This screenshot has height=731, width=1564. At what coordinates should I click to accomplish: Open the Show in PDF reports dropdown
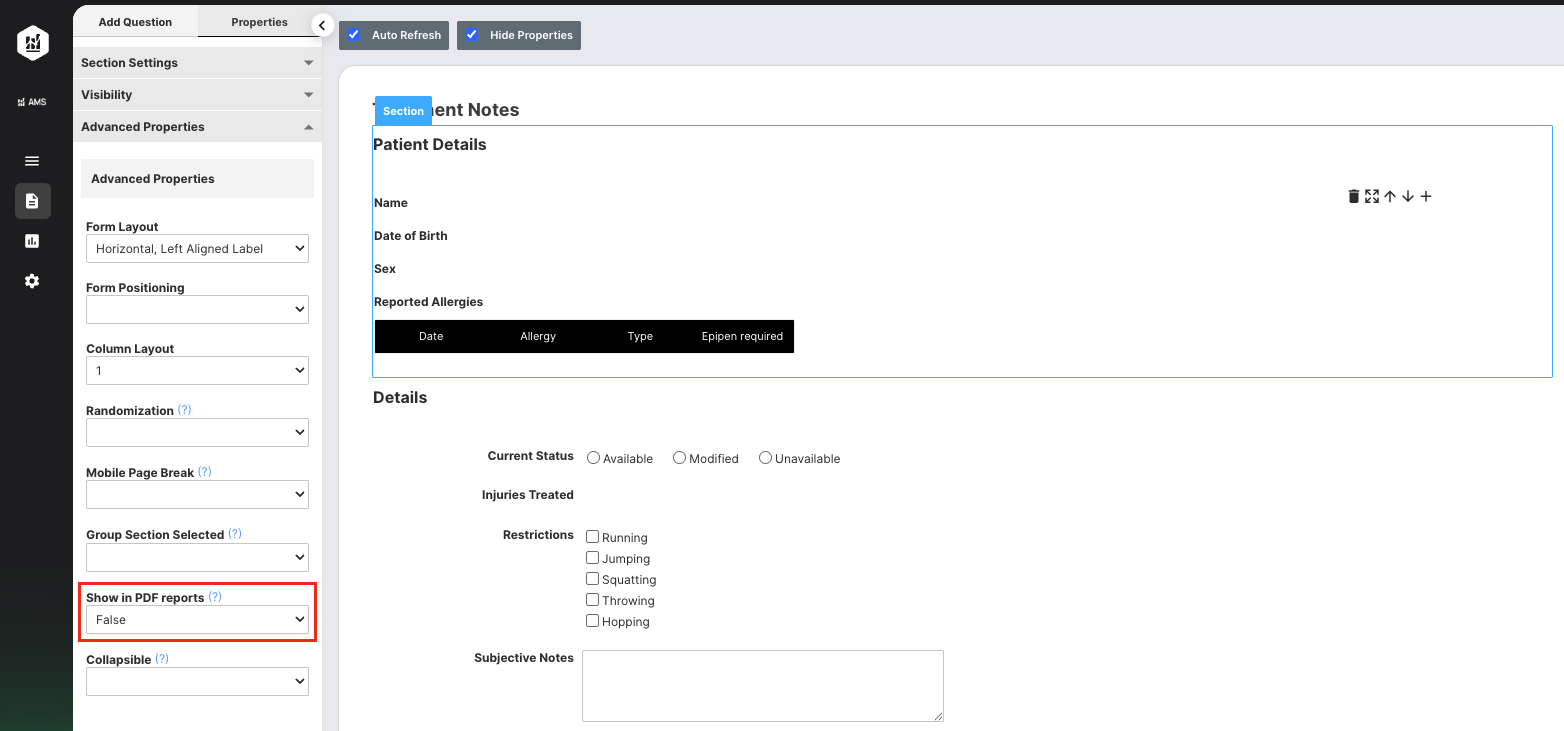(197, 620)
